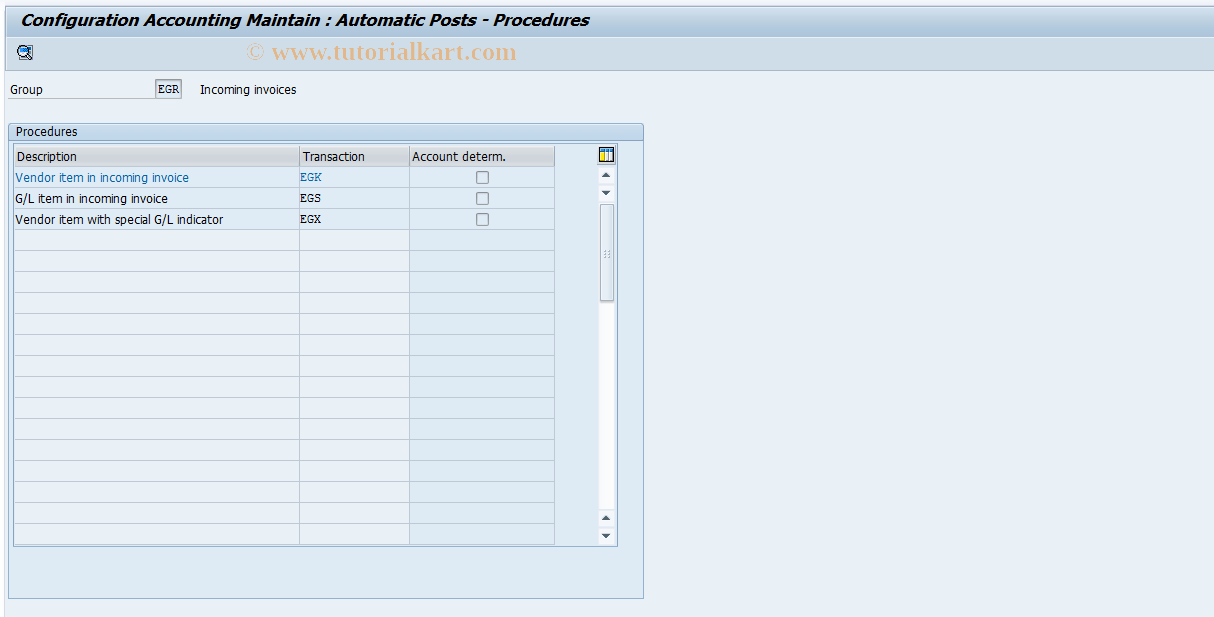Screen dimensions: 1214x617
Task: Click the Description column header
Action: click(156, 156)
